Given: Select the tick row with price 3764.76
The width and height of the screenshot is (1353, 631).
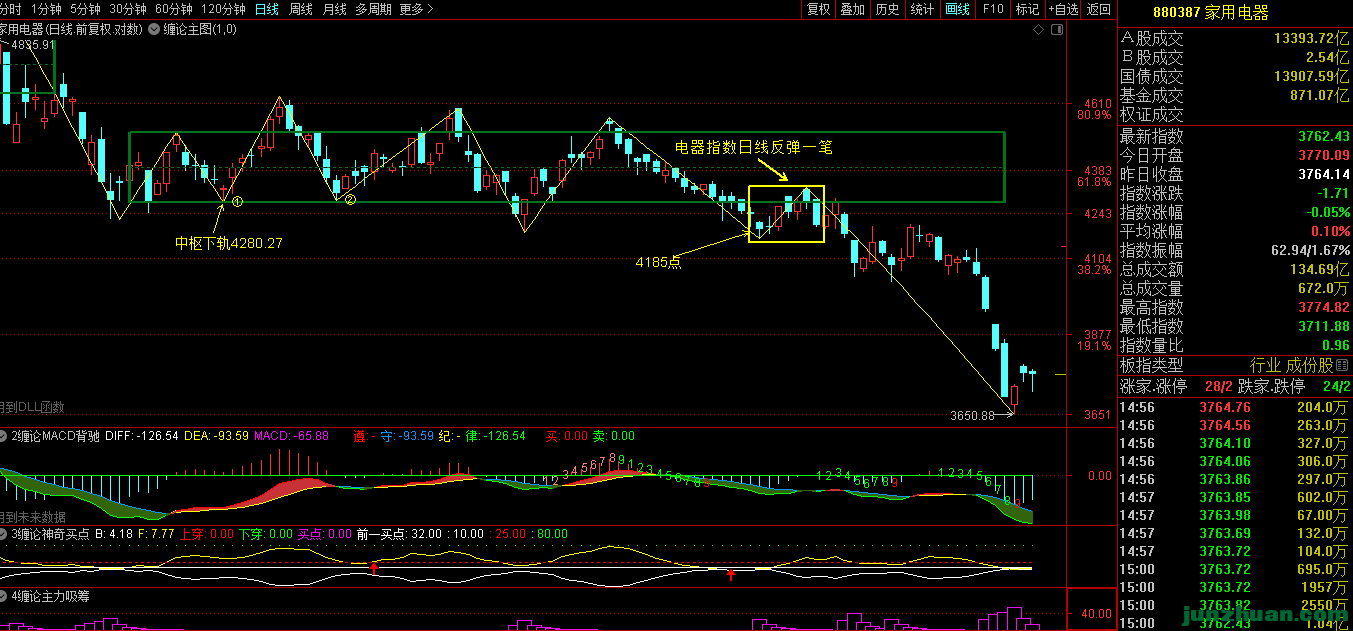Looking at the screenshot, I should point(1235,407).
